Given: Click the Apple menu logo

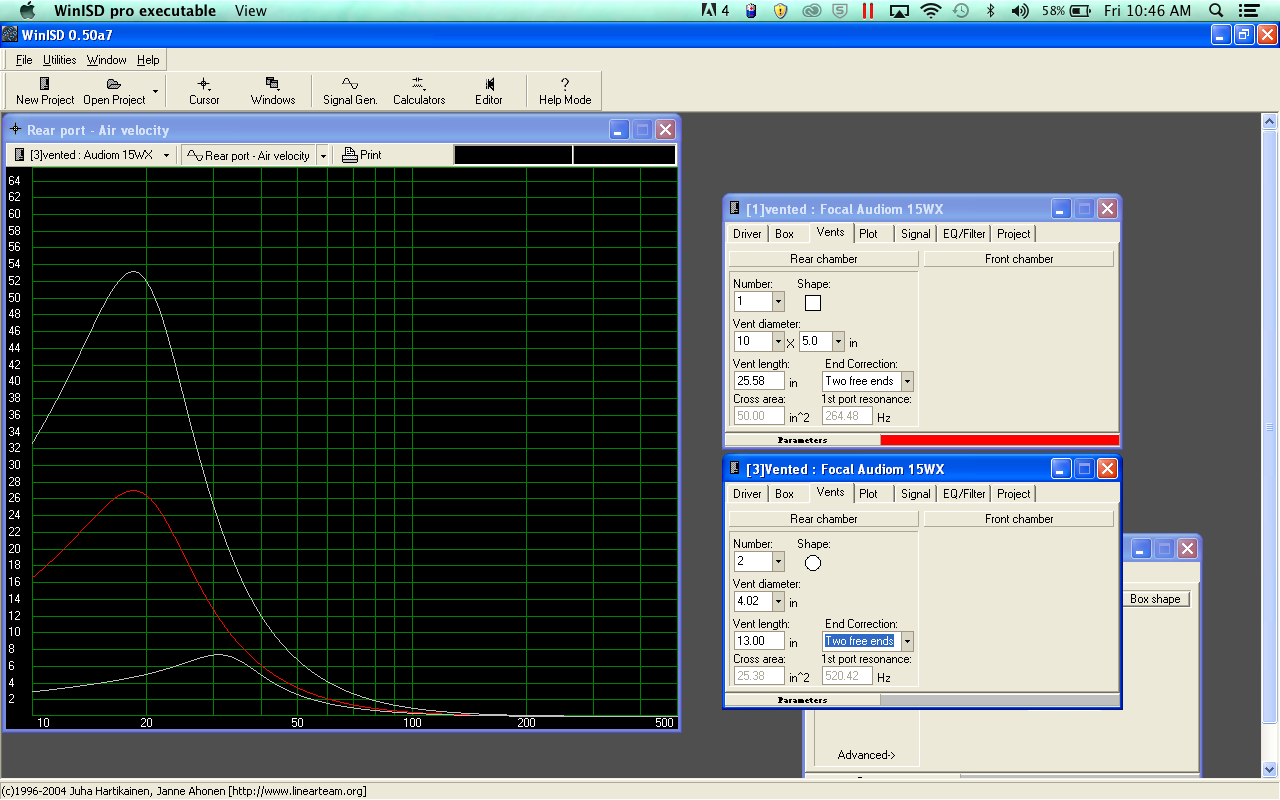Looking at the screenshot, I should point(27,10).
